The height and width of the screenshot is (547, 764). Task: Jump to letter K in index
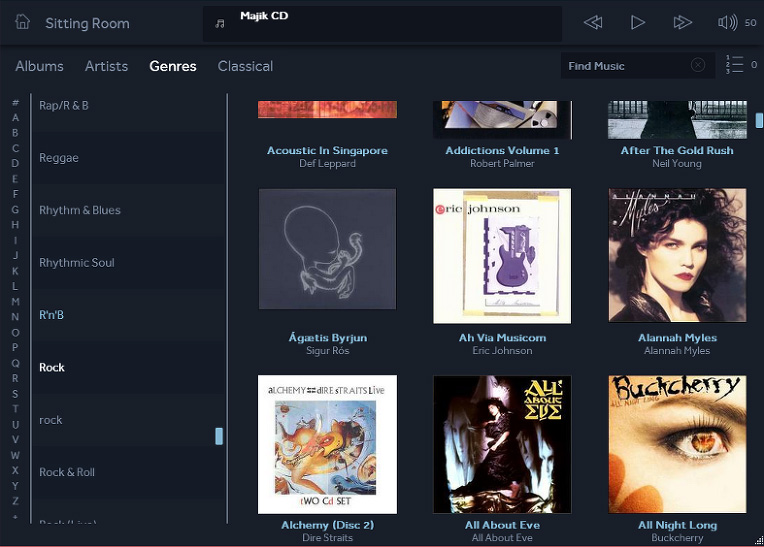pos(16,271)
